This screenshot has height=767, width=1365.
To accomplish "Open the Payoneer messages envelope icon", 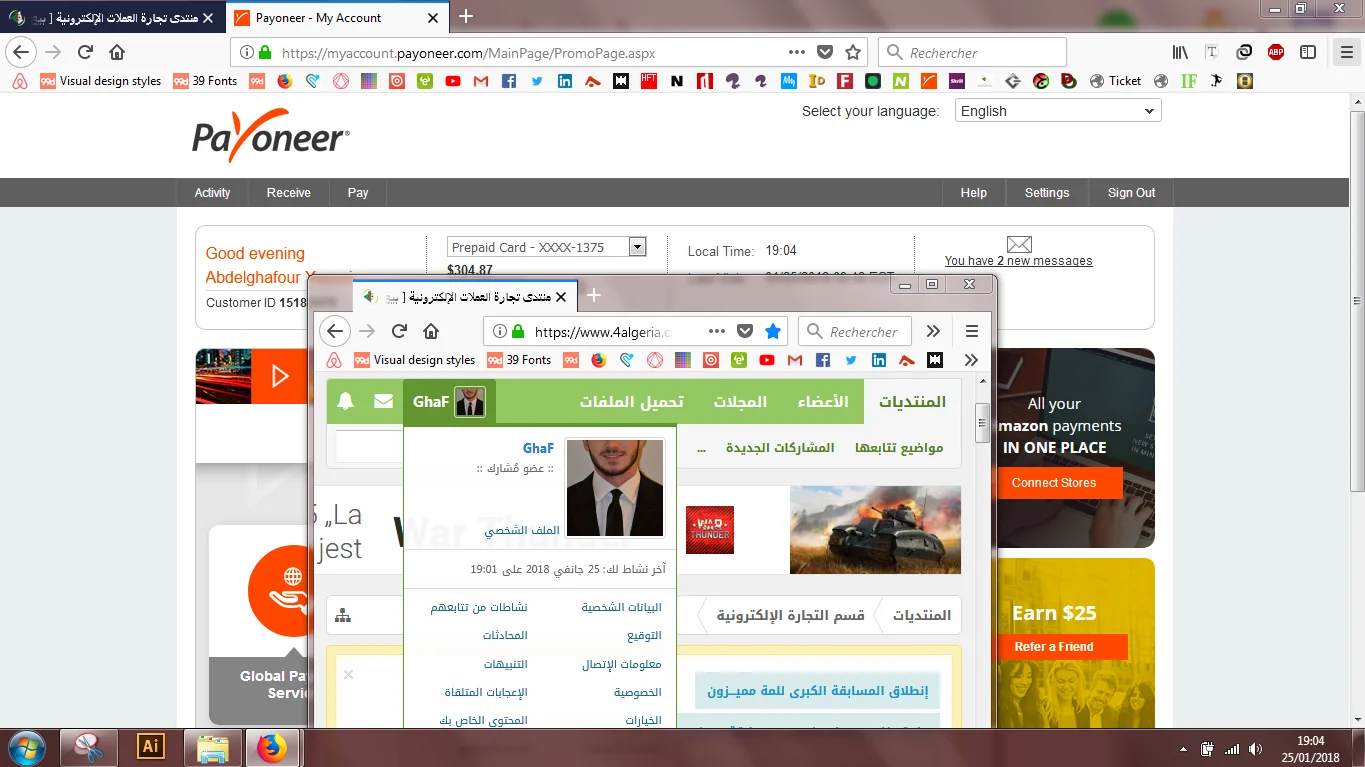I will coord(1018,244).
